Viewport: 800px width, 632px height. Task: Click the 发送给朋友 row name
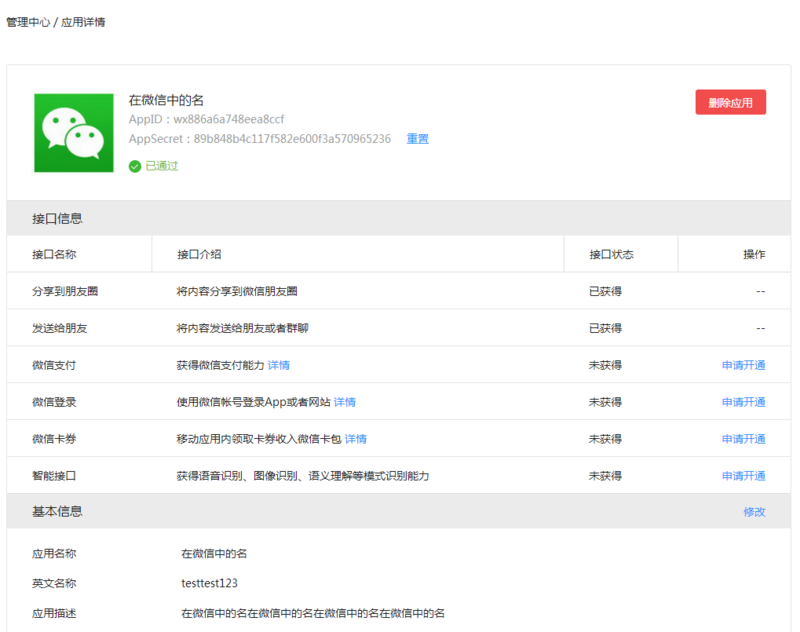60,328
